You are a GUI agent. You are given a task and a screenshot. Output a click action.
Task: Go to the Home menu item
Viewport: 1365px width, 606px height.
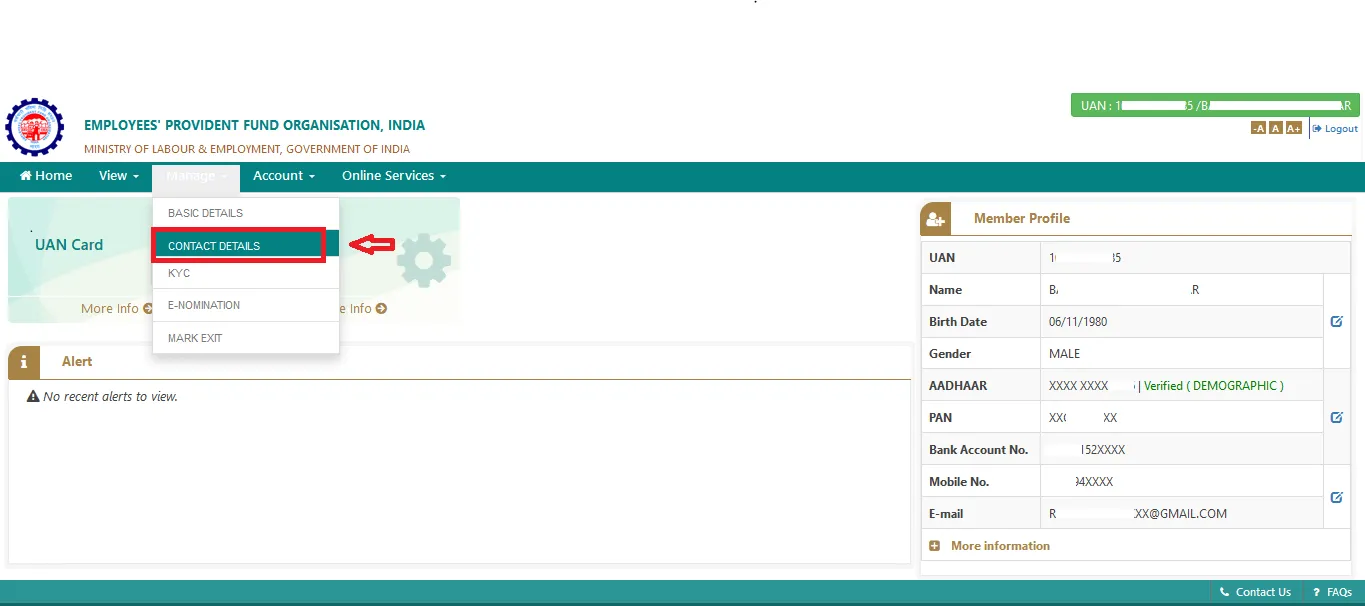[x=46, y=176]
